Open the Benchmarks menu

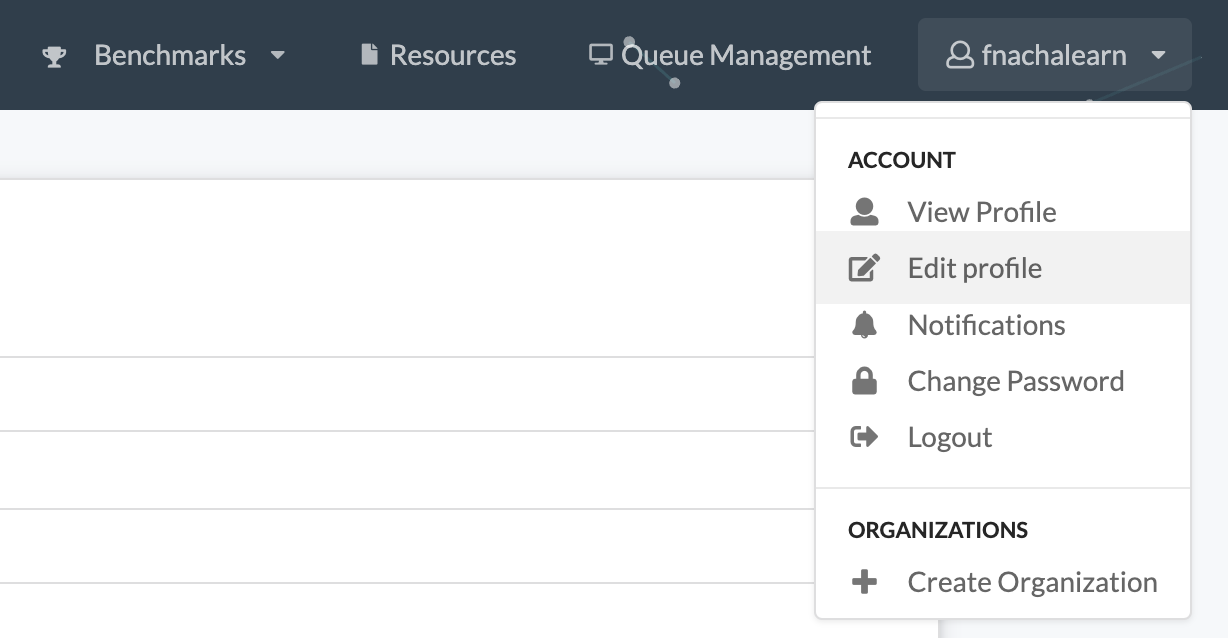point(169,55)
